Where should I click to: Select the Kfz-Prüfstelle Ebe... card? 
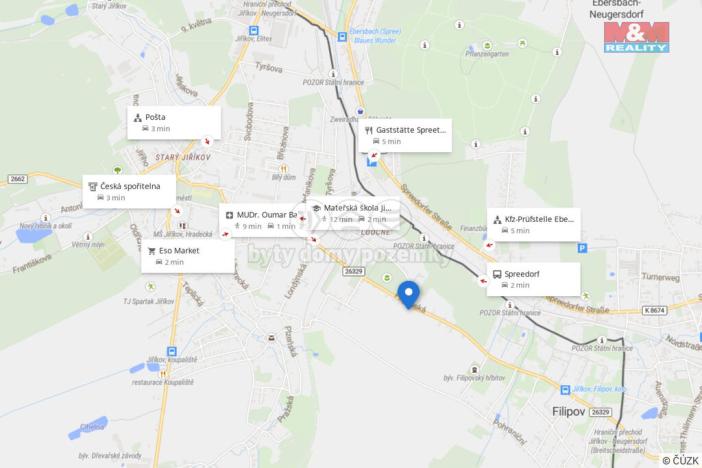(x=534, y=224)
